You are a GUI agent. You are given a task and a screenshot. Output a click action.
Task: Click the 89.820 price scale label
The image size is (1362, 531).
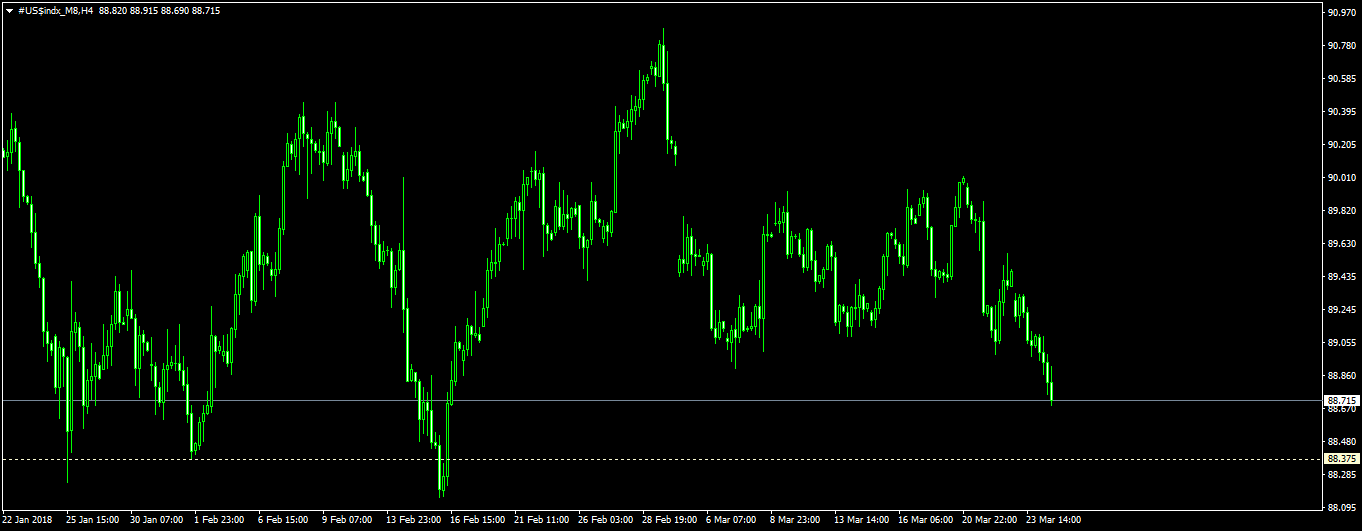click(1340, 211)
